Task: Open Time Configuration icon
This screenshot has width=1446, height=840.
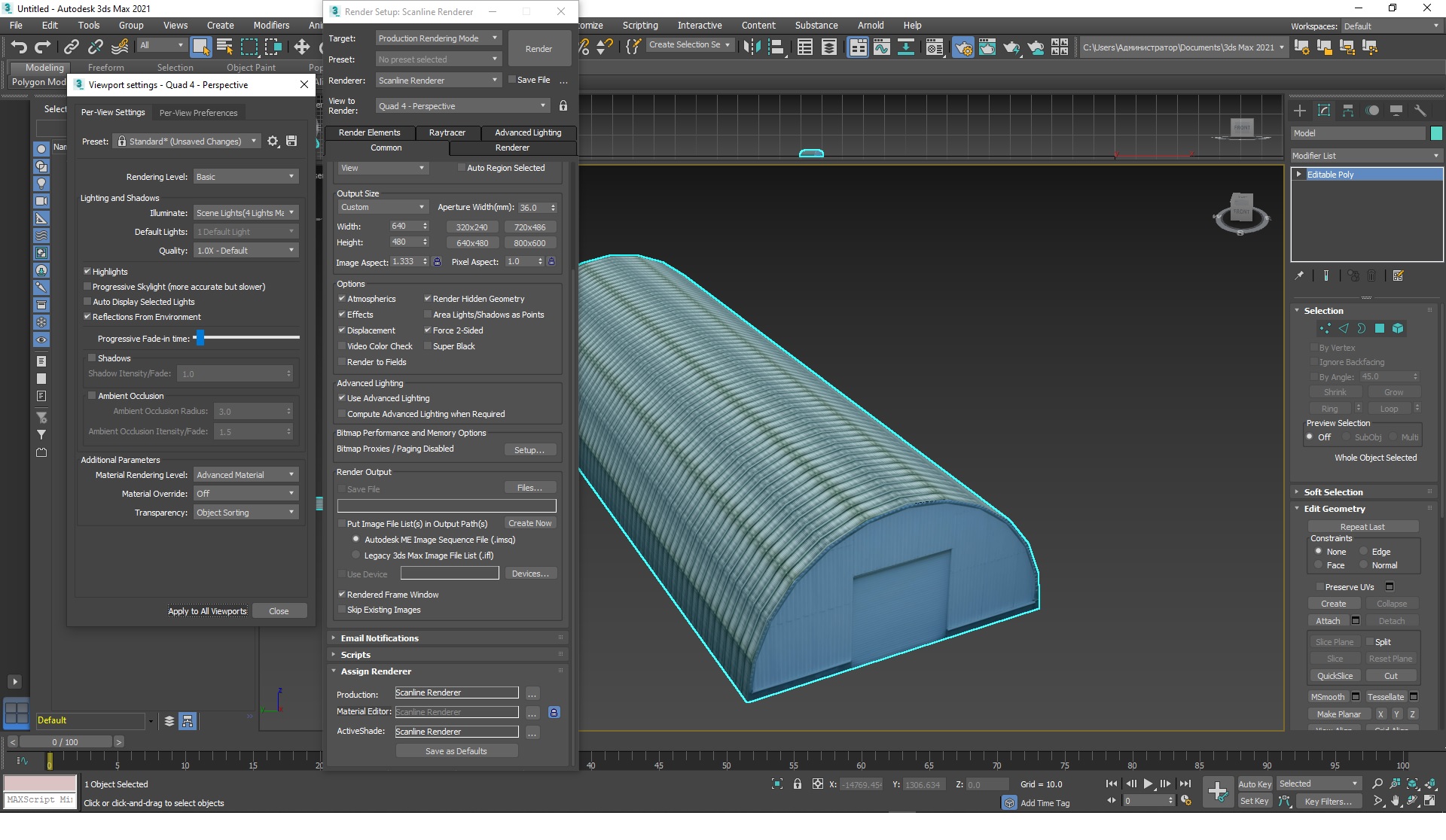Action: pos(1187,801)
